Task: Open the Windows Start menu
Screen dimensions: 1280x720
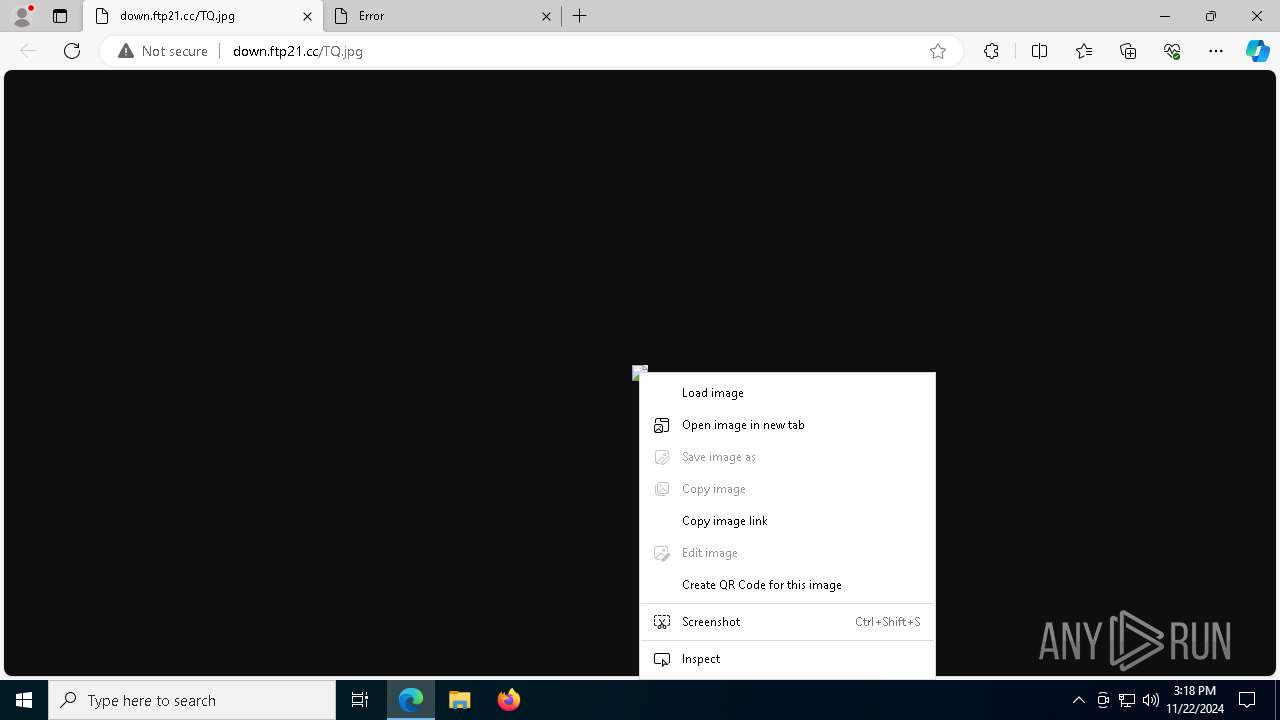Action: [24, 700]
